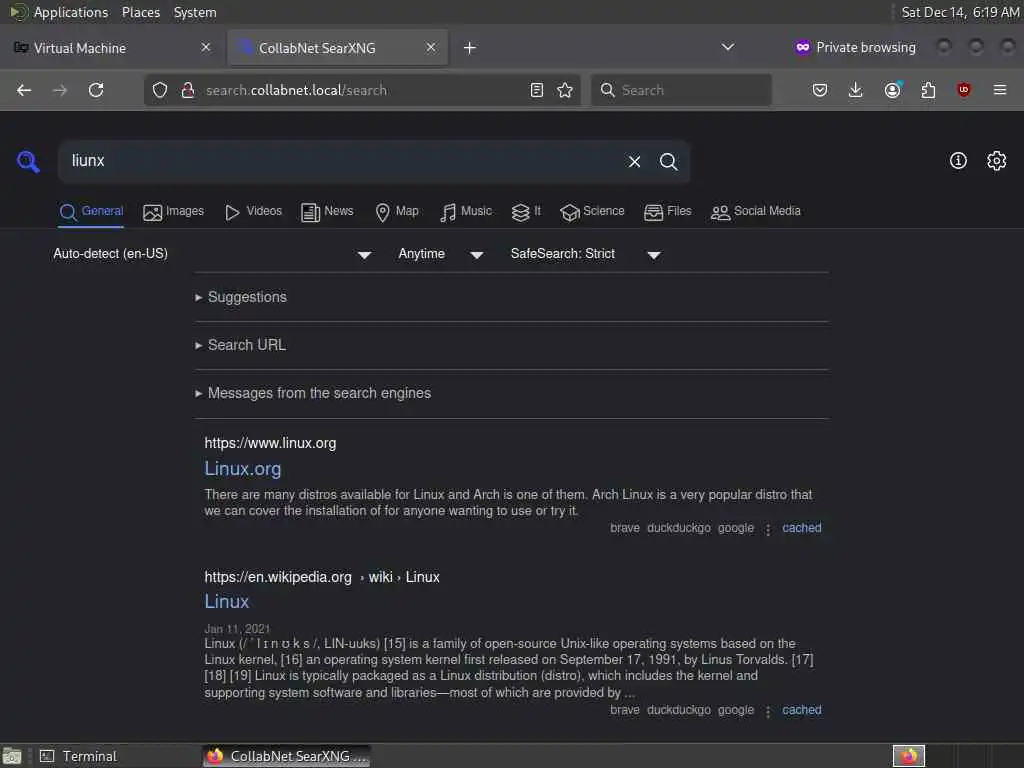
Task: Switch to the Social Media category
Action: [756, 212]
